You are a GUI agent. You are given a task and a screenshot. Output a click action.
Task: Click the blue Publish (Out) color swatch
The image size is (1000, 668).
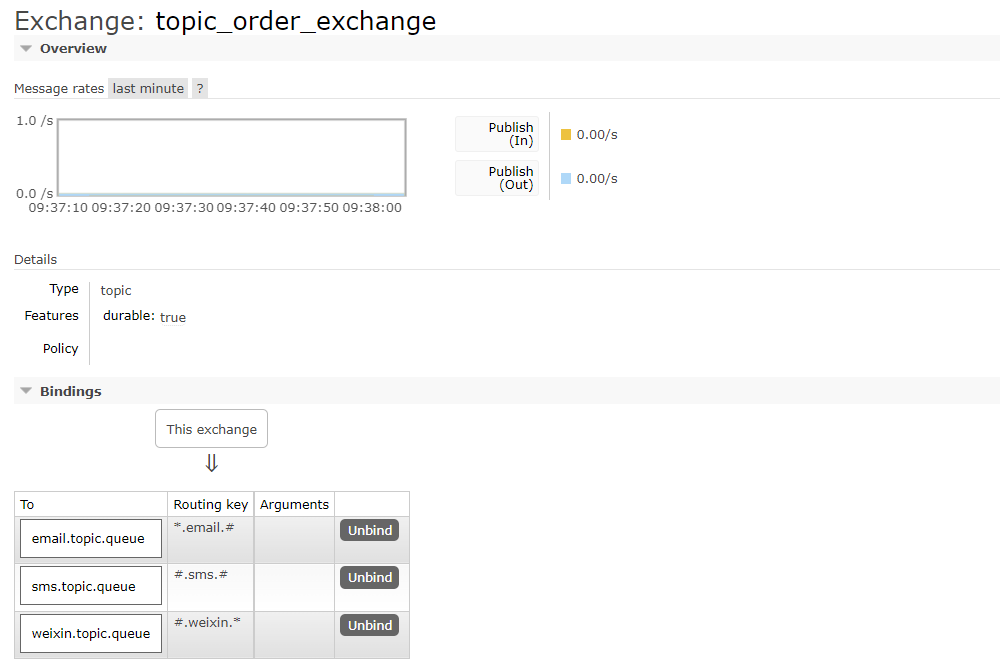tap(566, 178)
